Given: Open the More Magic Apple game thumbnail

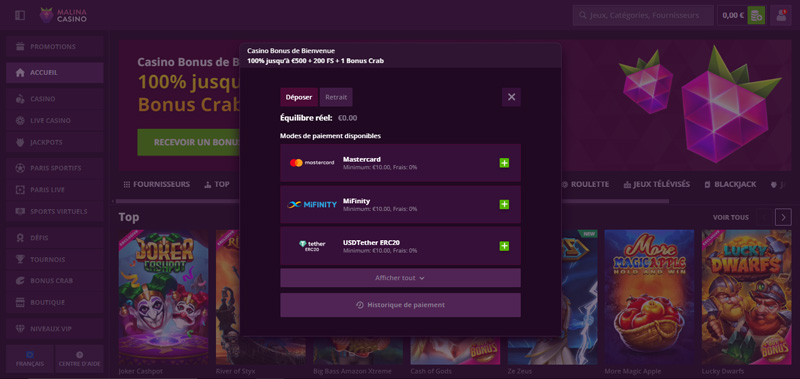Looking at the screenshot, I should click(649, 297).
